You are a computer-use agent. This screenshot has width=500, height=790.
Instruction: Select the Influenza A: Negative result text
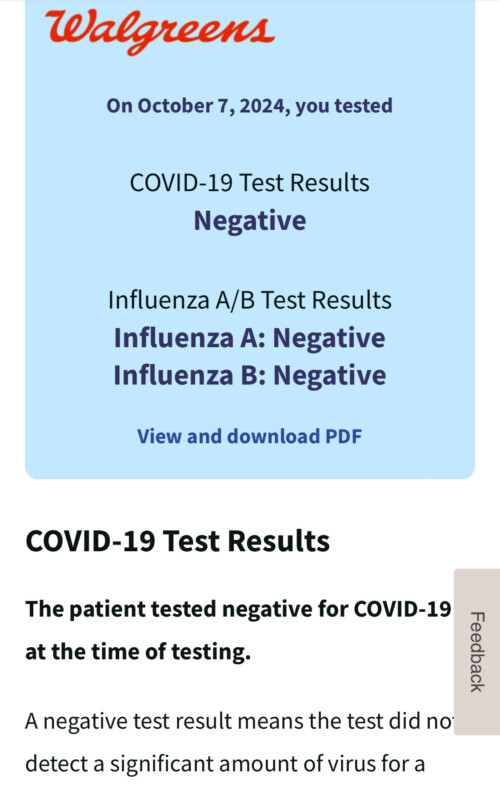[249, 338]
